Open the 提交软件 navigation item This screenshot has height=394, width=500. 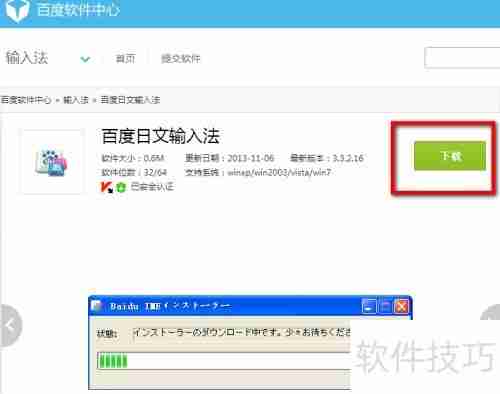click(x=181, y=59)
